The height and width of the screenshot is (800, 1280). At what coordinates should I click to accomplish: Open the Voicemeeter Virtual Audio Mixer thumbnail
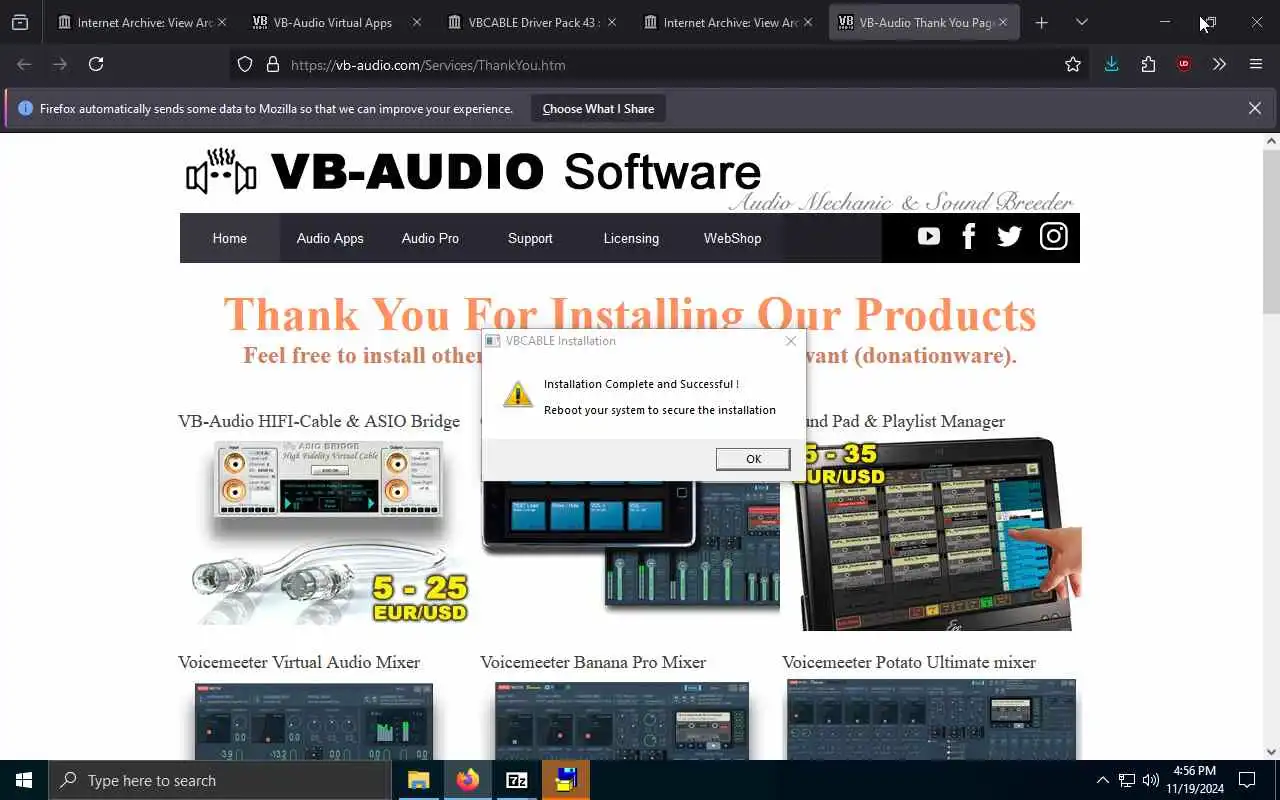[x=314, y=721]
